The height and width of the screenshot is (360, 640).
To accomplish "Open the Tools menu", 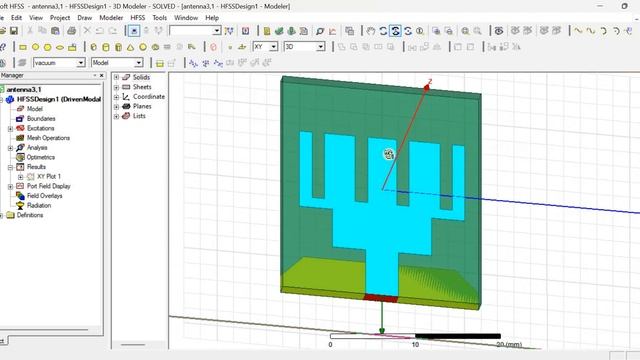I will pyautogui.click(x=160, y=18).
